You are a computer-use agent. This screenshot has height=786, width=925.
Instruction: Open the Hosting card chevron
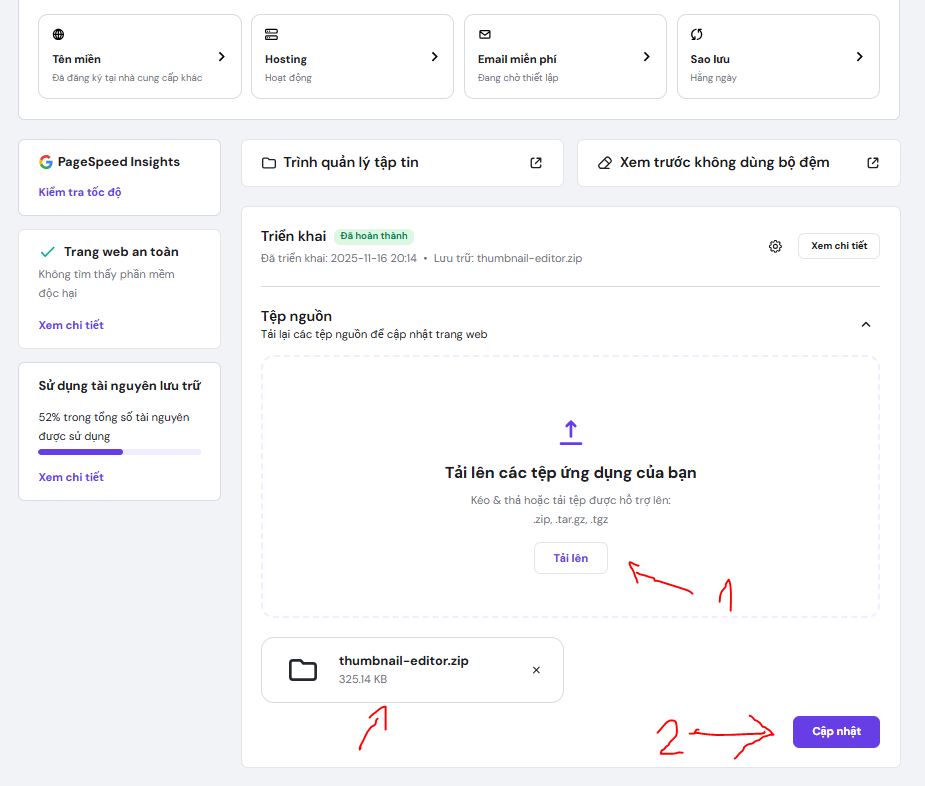point(434,57)
